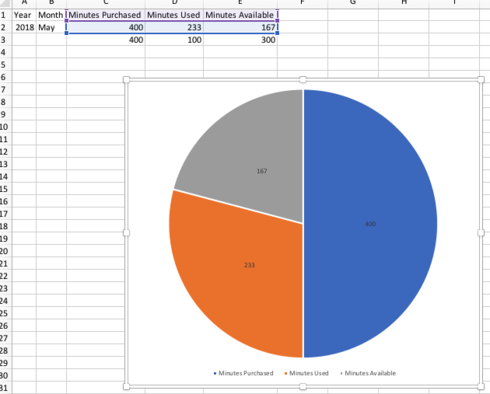Click row header 14
Image resolution: width=490 pixels, height=394 pixels.
coord(4,177)
